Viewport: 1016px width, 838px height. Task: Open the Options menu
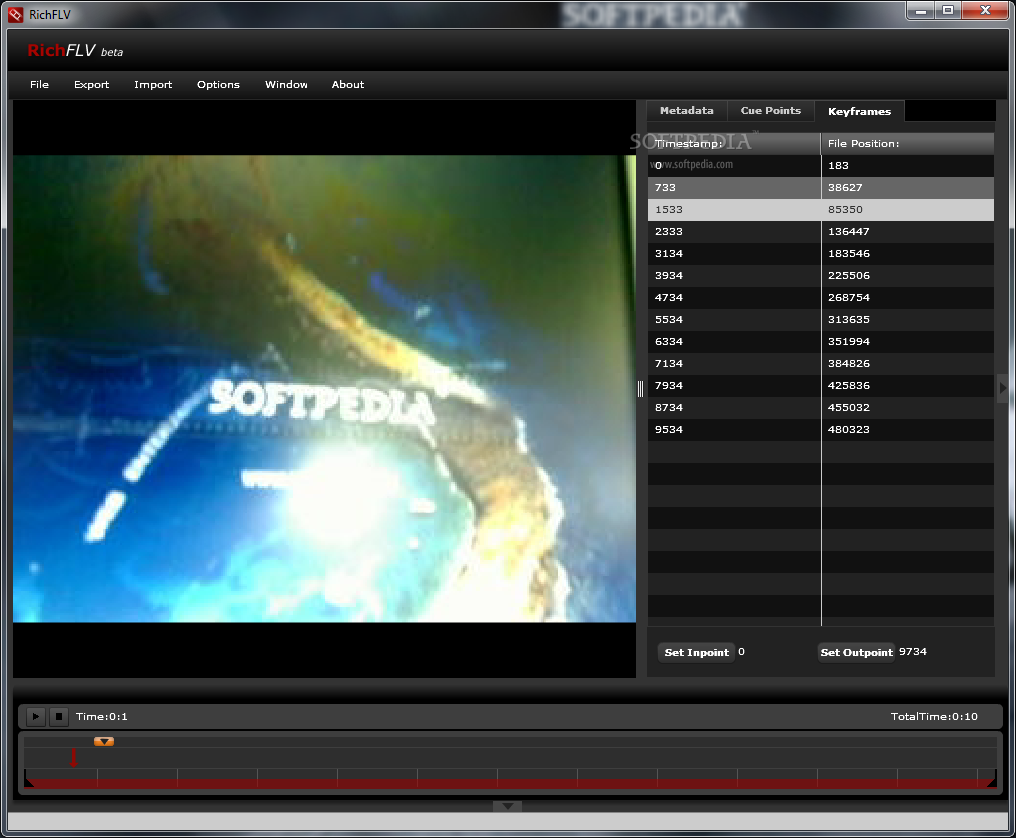218,84
